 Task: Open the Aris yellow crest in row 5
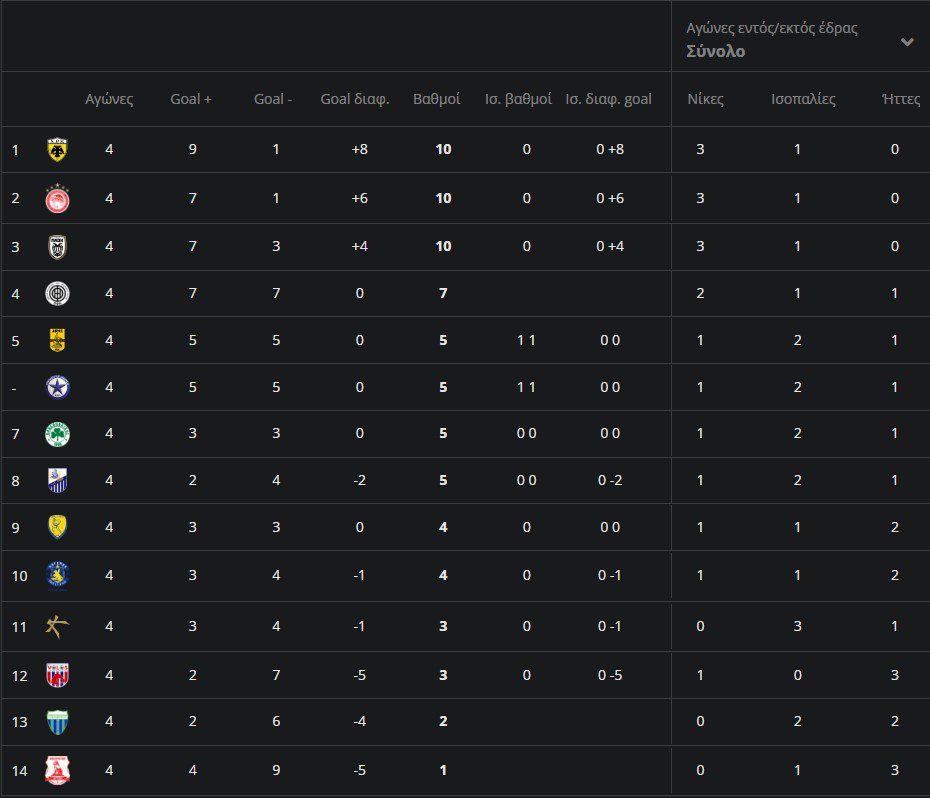[x=57, y=340]
